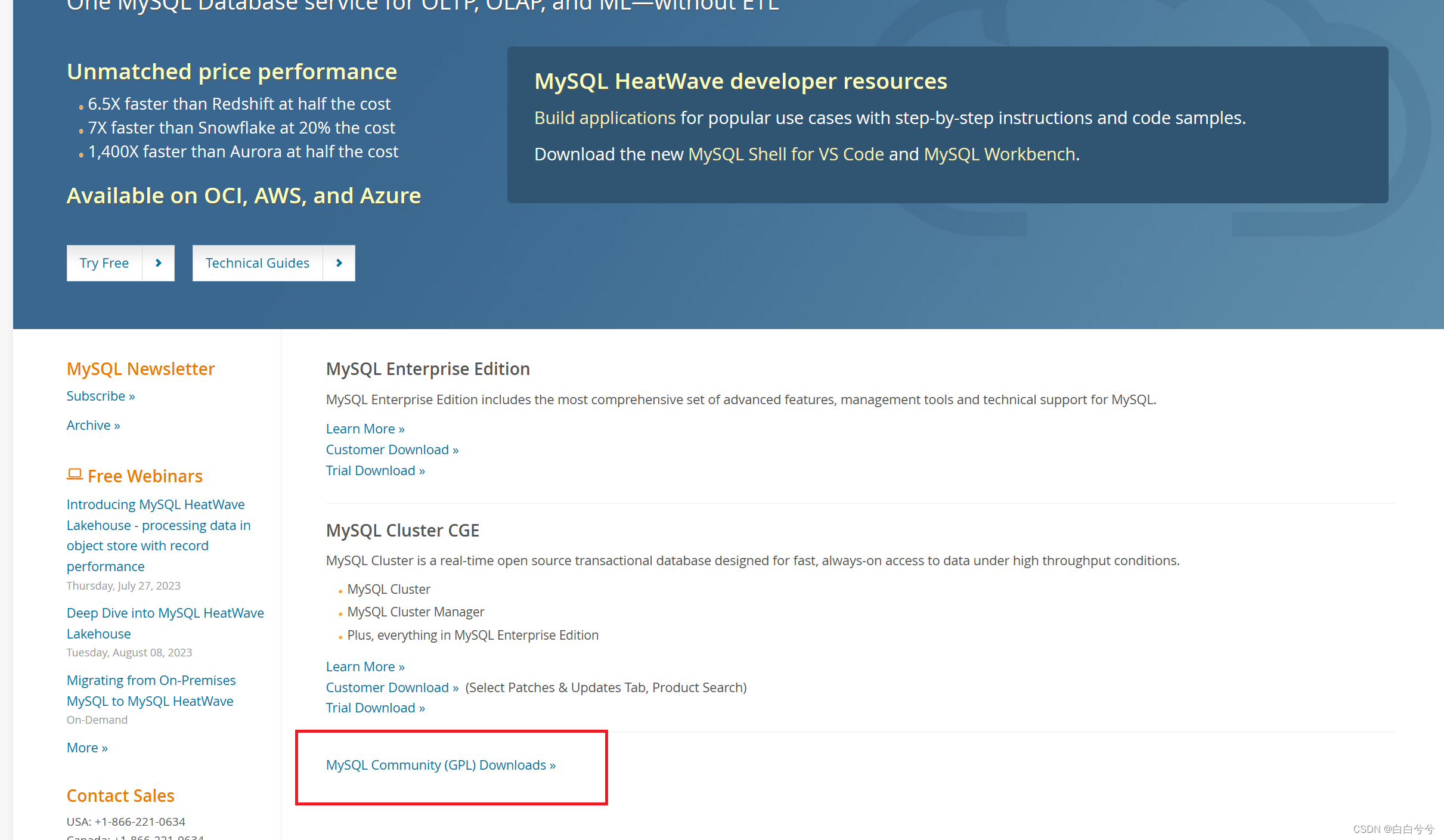Open the MySQL Shell for VS Code link
Viewport: 1444px width, 840px height.
tap(786, 154)
